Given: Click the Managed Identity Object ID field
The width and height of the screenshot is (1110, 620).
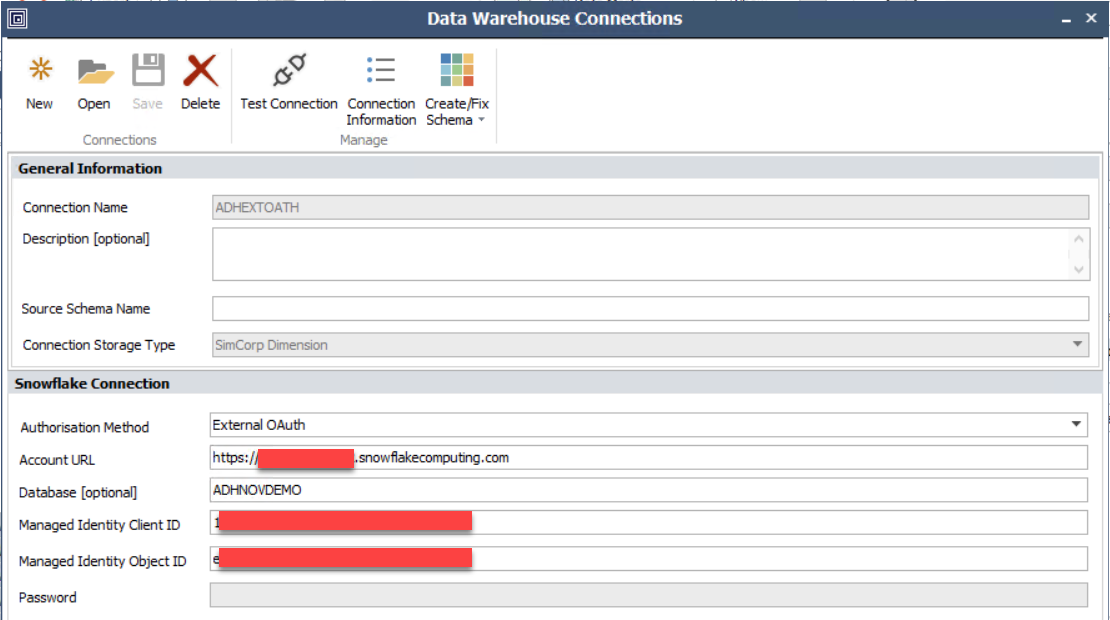Looking at the screenshot, I should coord(648,558).
